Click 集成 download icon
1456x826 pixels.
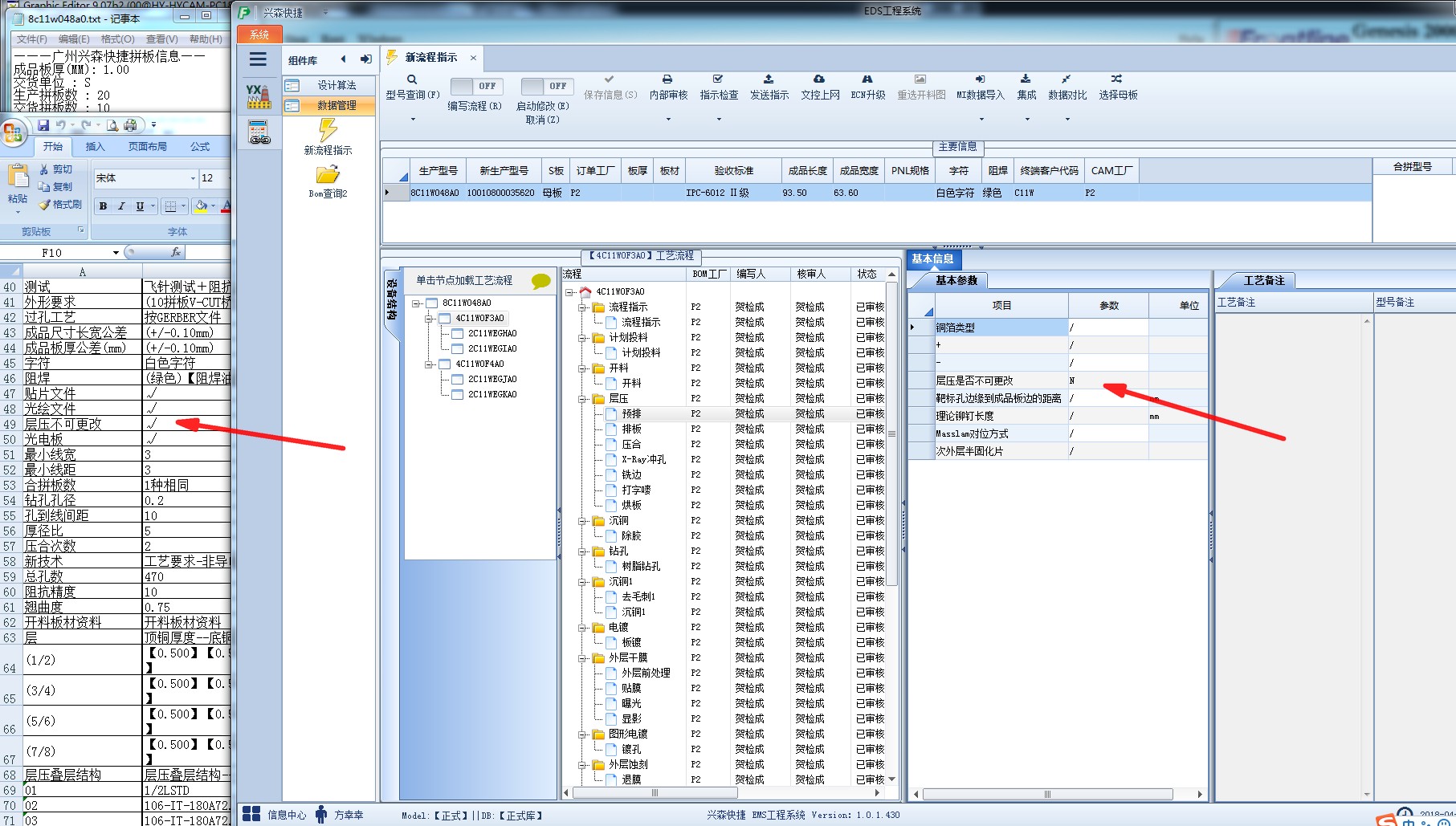click(1026, 79)
